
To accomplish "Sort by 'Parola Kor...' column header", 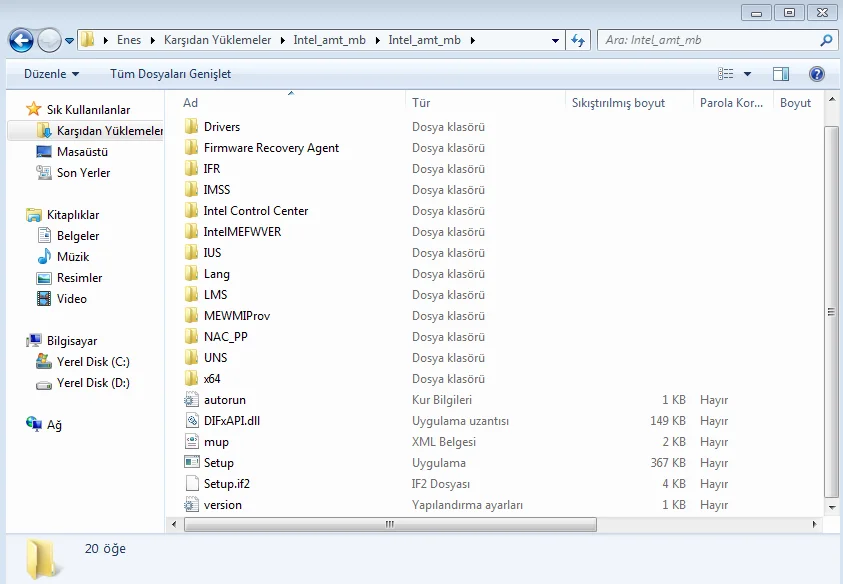I will 731,103.
